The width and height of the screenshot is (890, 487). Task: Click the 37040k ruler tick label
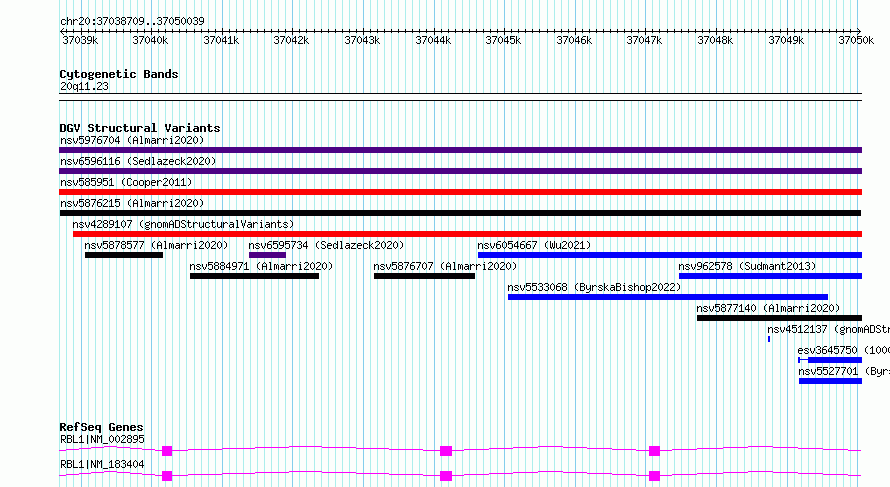coord(150,40)
